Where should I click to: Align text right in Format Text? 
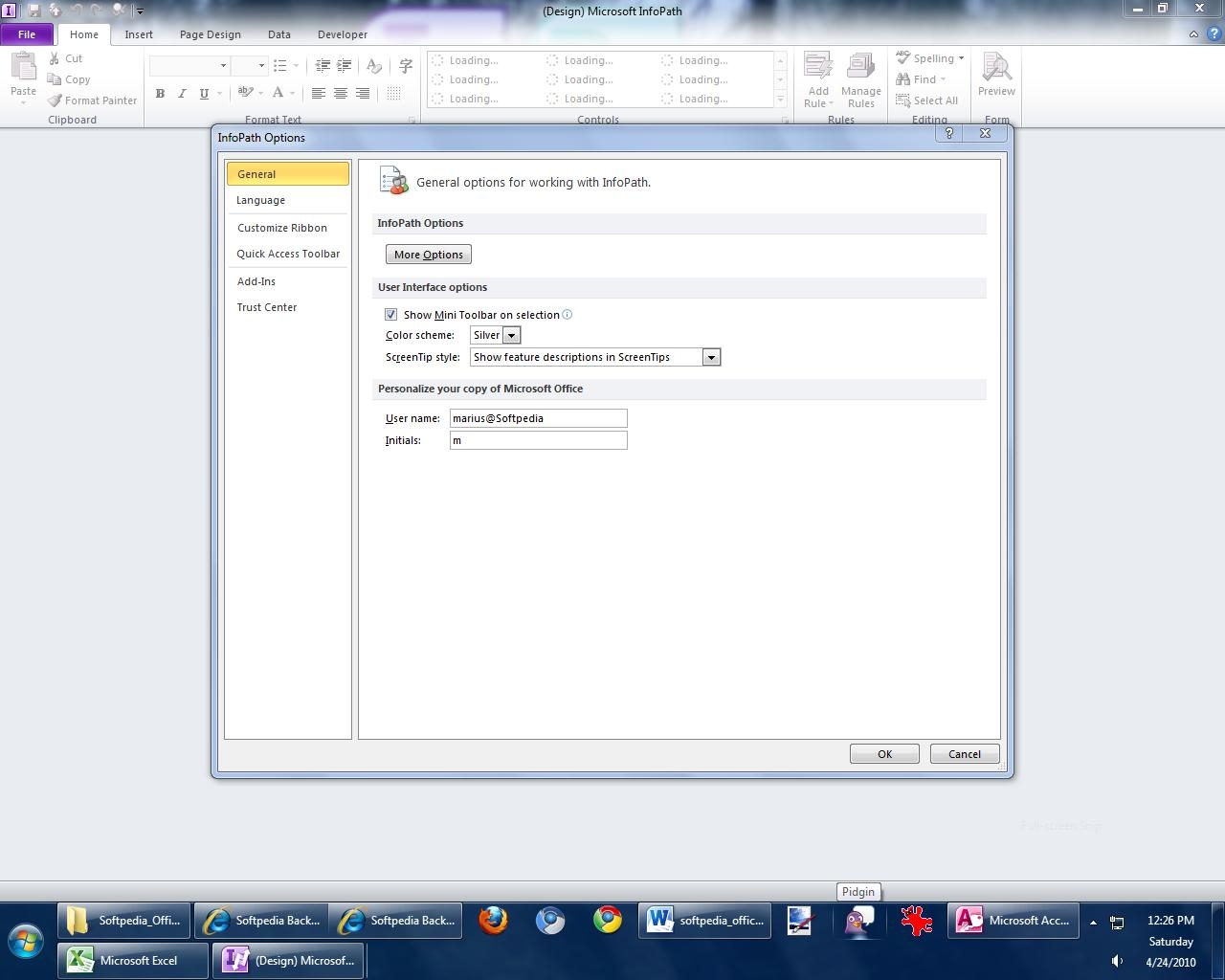[x=362, y=93]
